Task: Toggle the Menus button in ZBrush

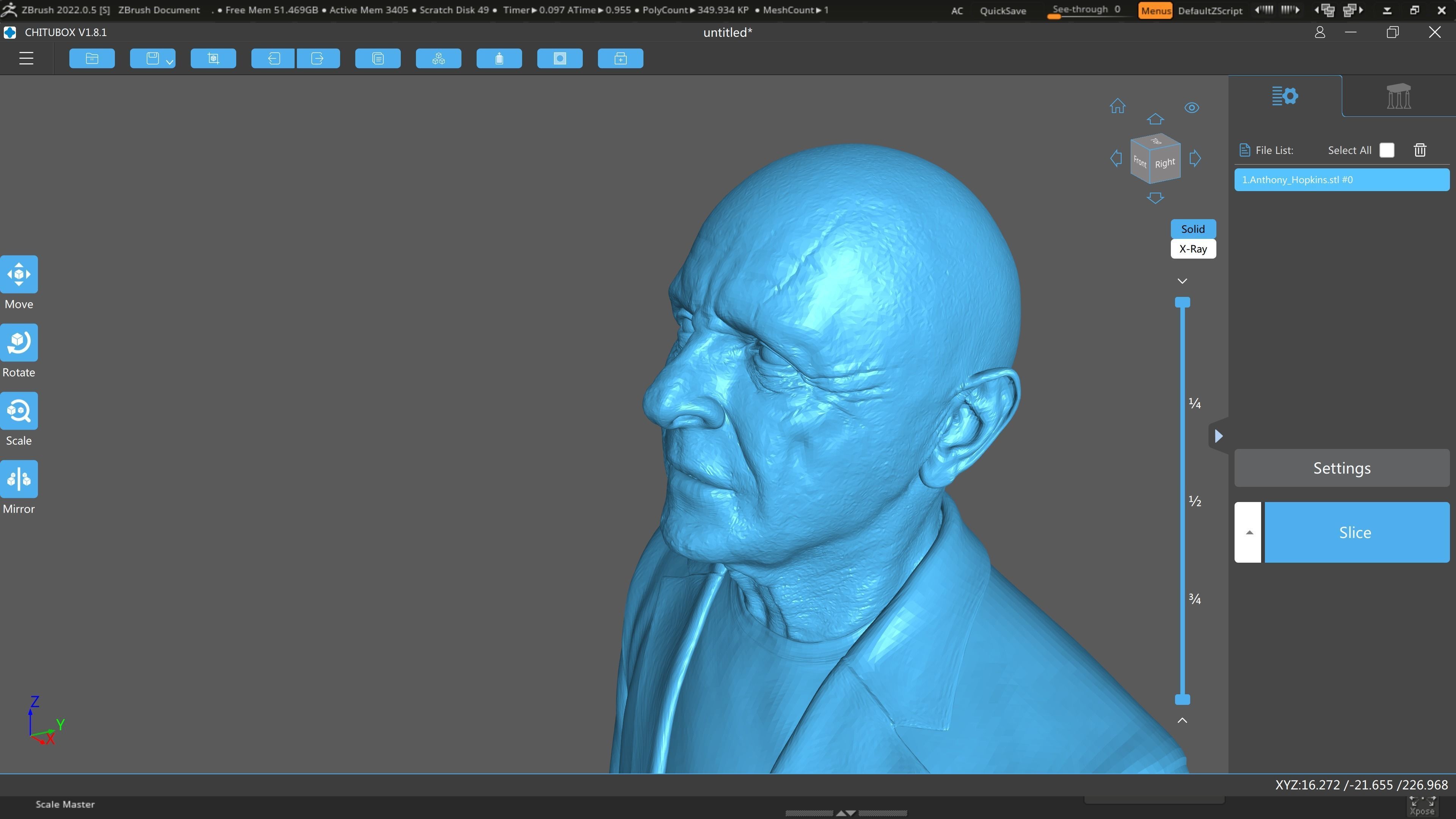Action: 1155,10
